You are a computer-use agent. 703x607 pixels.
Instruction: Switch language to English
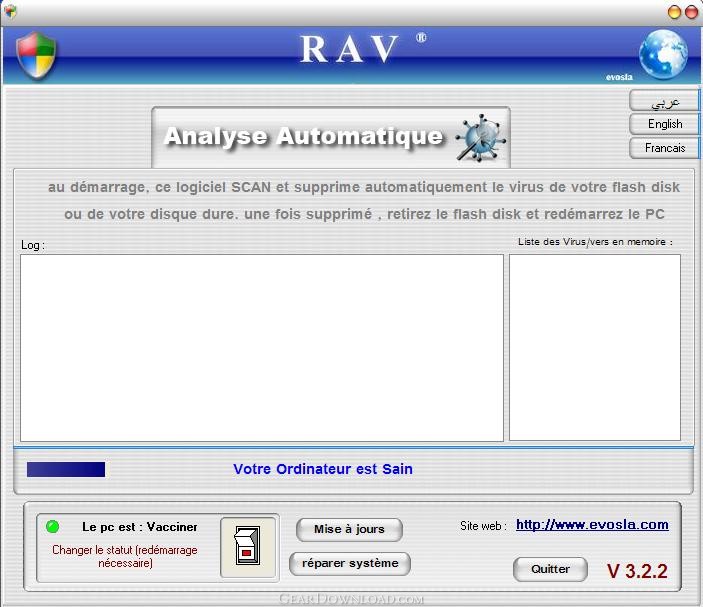(x=664, y=124)
